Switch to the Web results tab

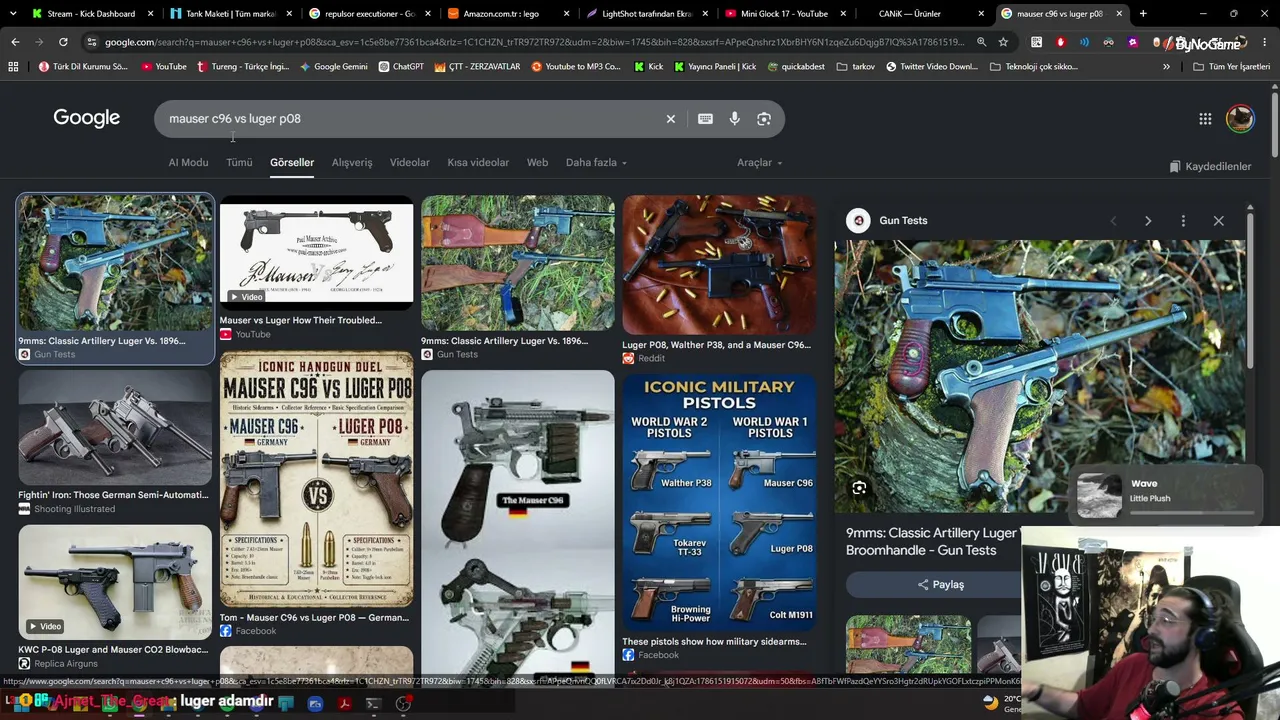537,163
